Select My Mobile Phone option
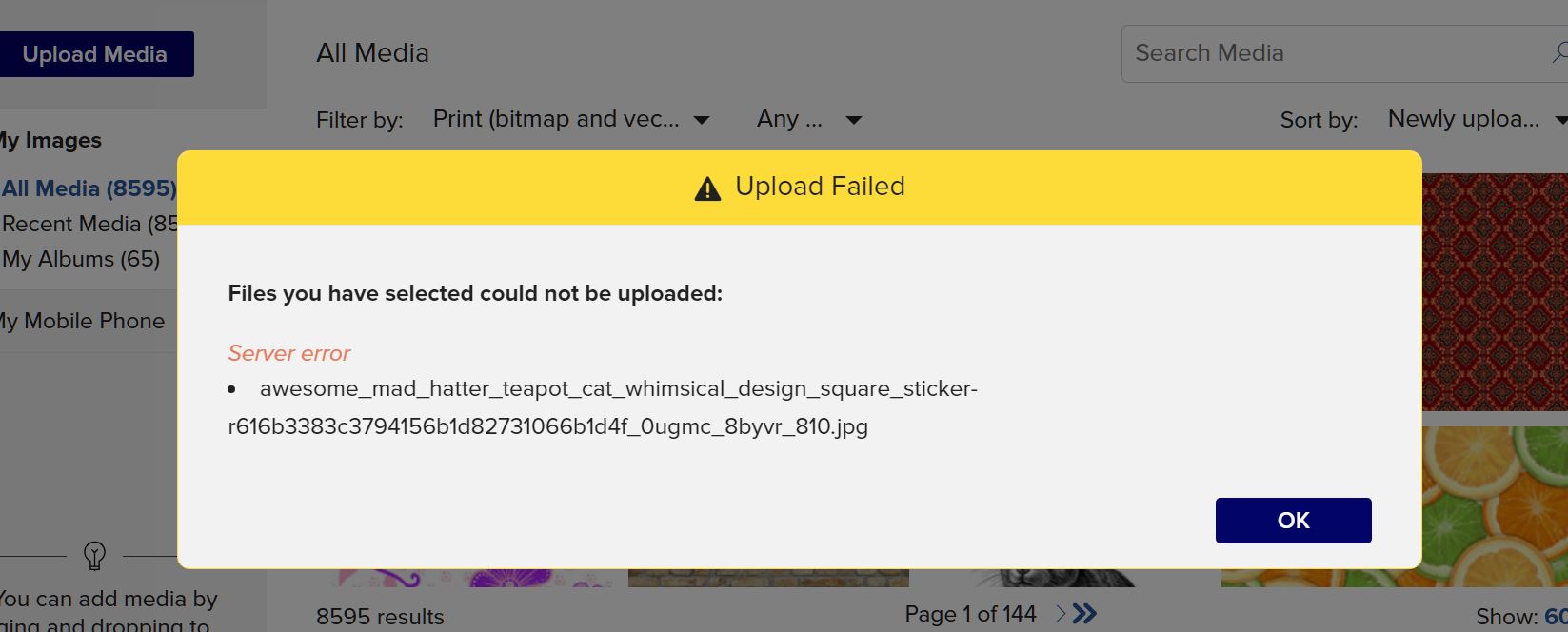Image resolution: width=1568 pixels, height=632 pixels. point(83,321)
